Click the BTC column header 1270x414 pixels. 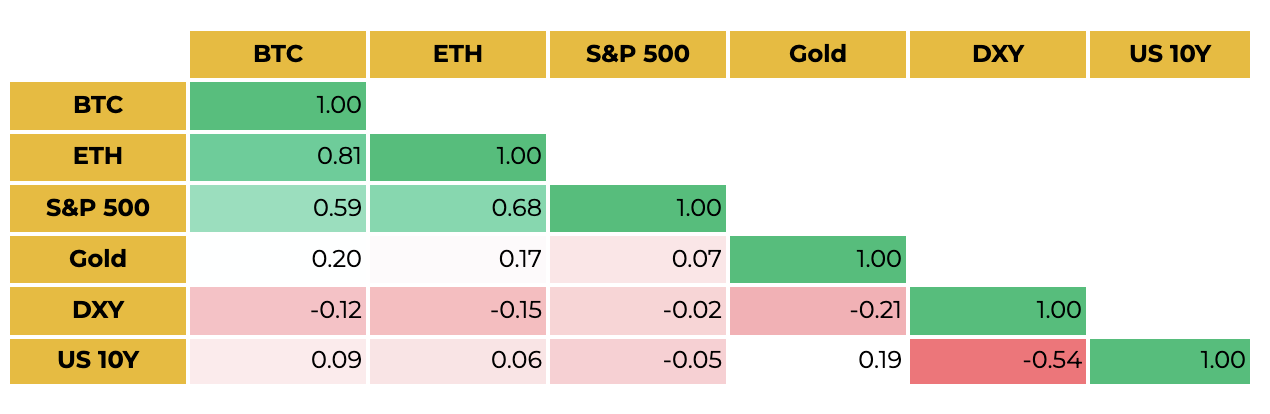coord(278,54)
